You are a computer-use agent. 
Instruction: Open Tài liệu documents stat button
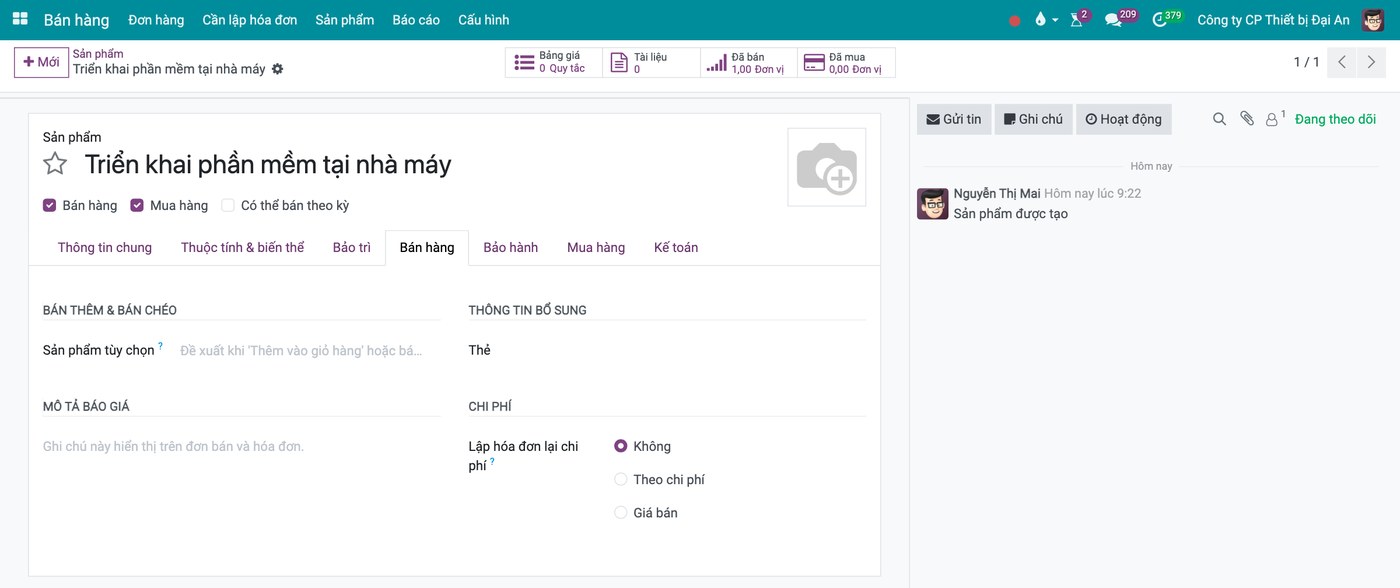(651, 63)
